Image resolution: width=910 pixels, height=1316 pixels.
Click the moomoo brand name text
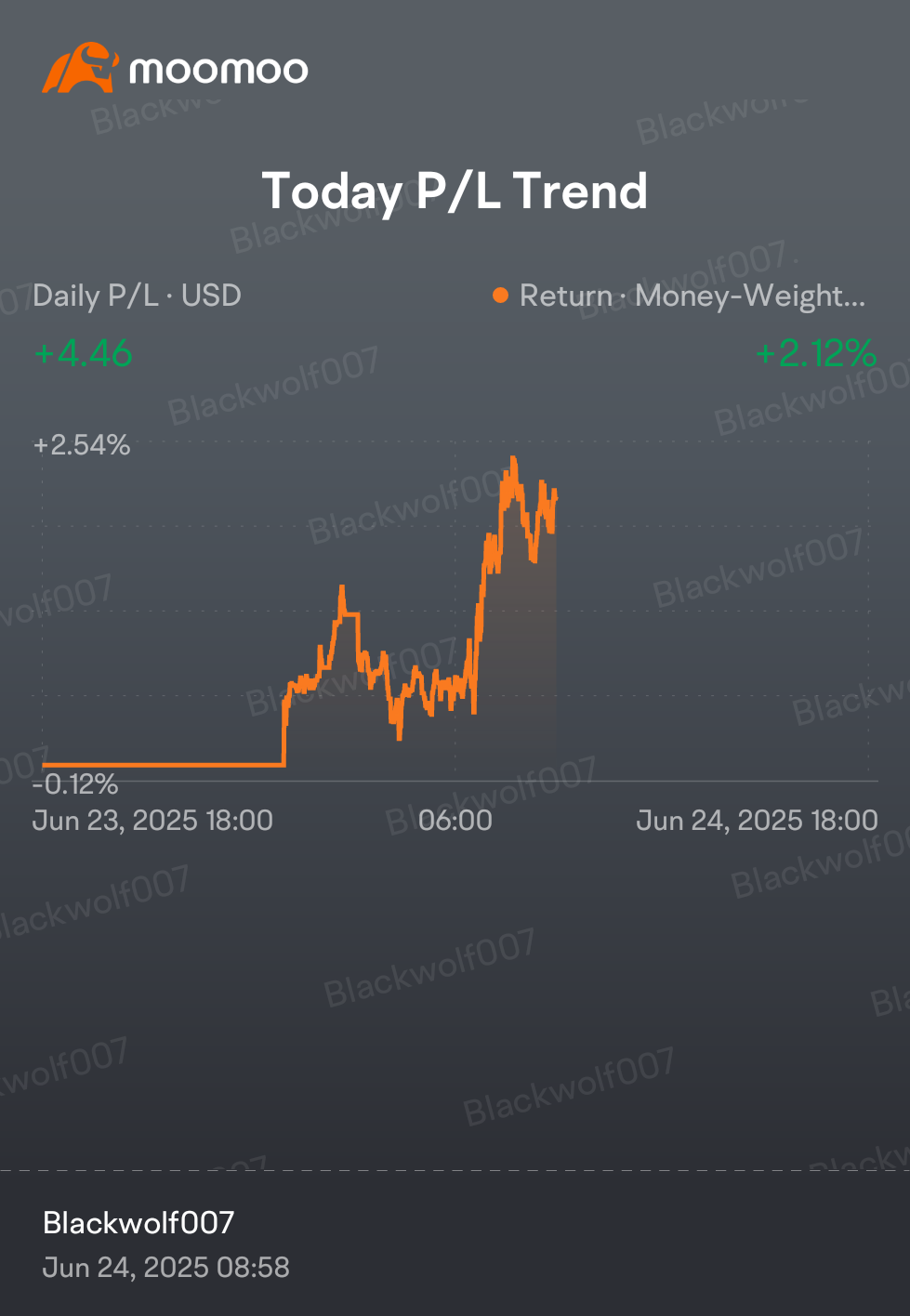click(x=218, y=70)
